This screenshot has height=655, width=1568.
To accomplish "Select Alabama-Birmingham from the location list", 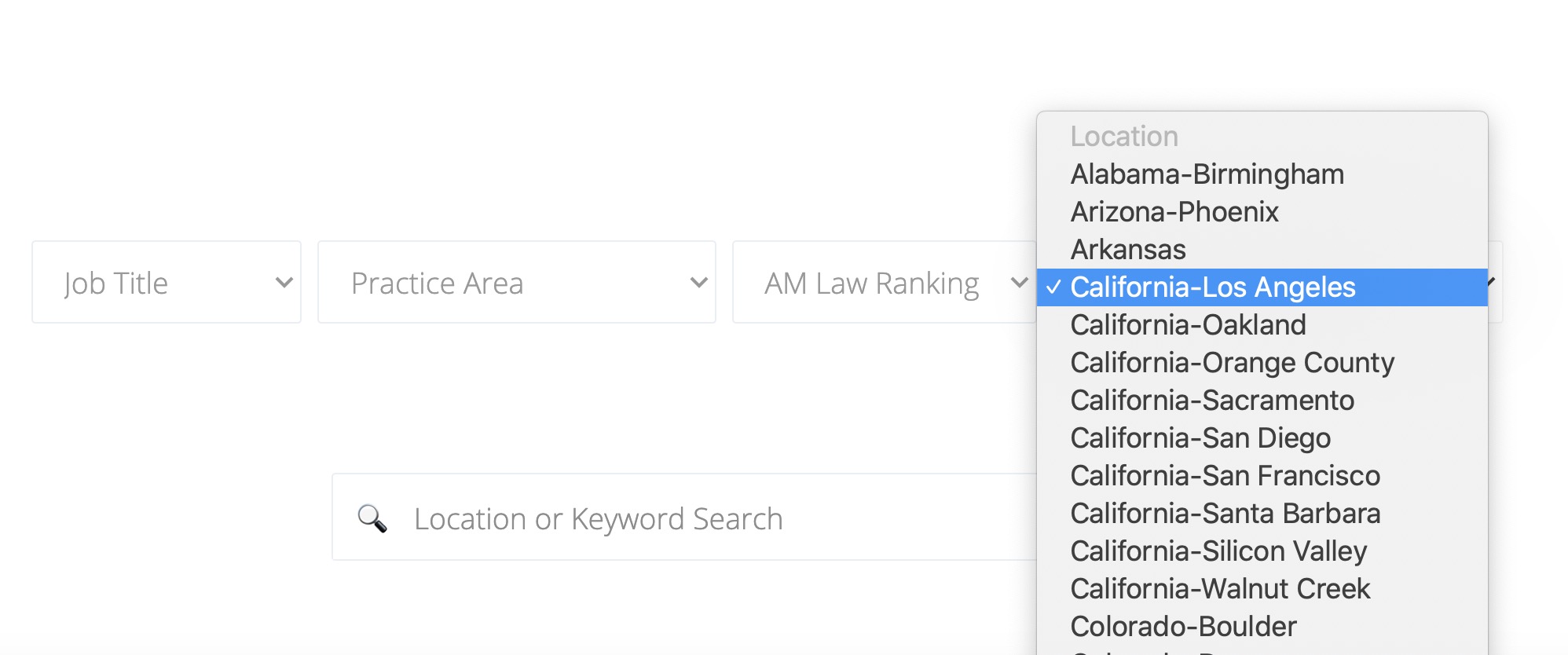I will tap(1207, 174).
